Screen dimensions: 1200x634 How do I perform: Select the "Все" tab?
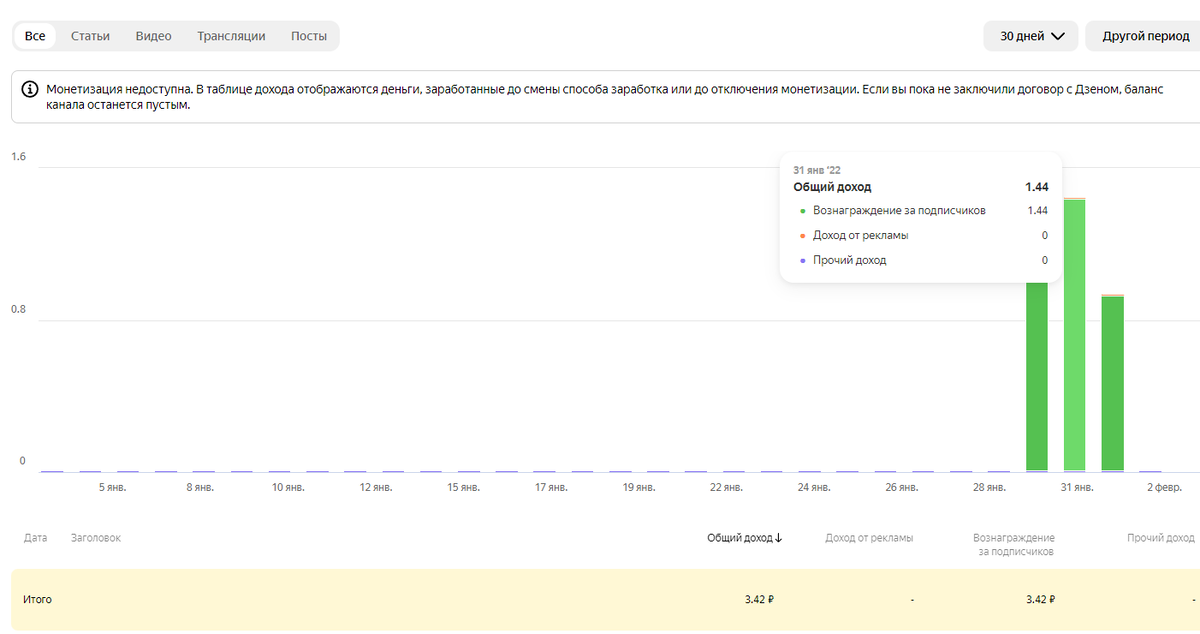pyautogui.click(x=35, y=36)
